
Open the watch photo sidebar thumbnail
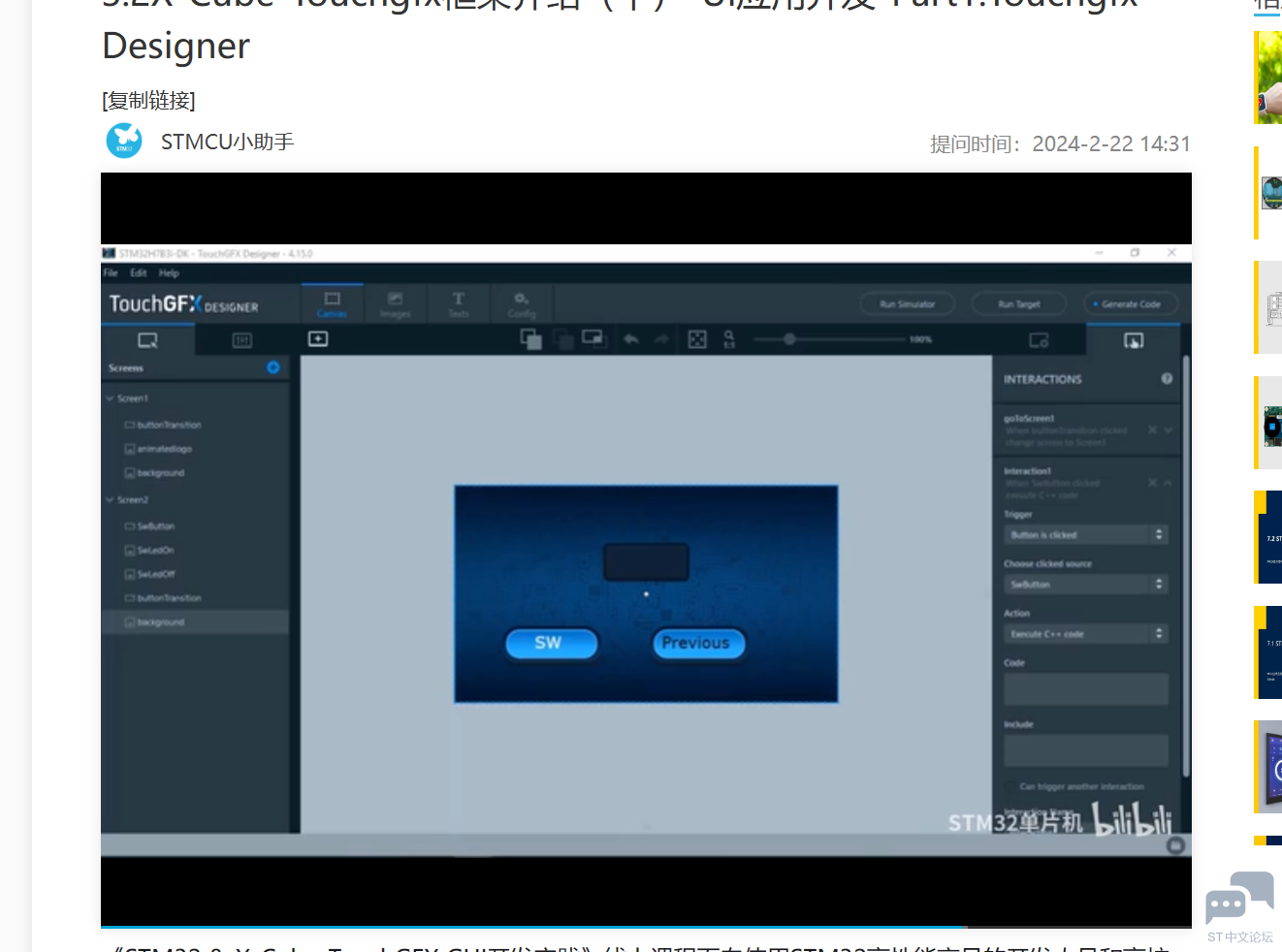pos(1268,78)
